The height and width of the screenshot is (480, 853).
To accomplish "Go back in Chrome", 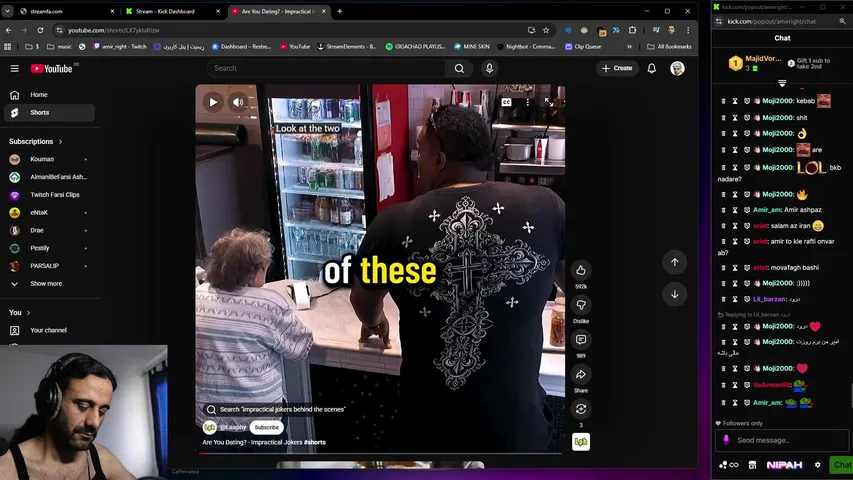I will click(8, 30).
